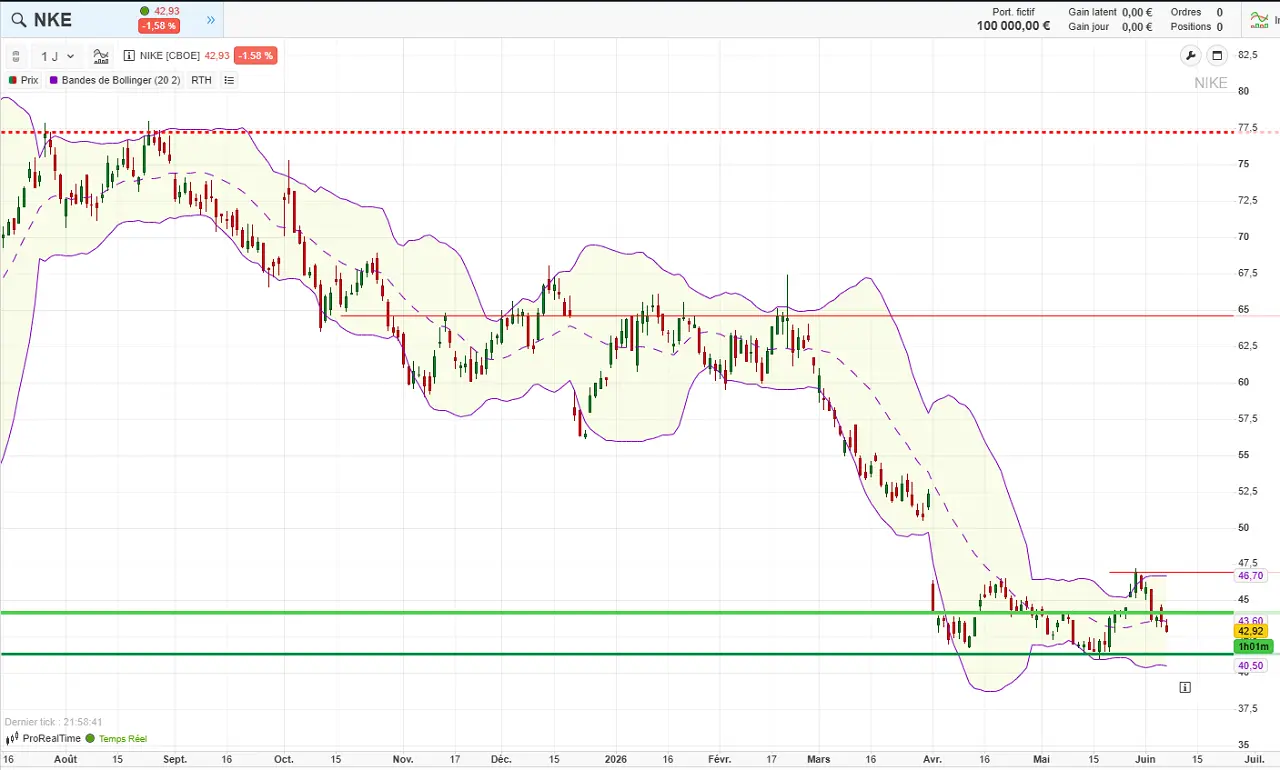1280x770 pixels.
Task: Click the -1.58 % badge beside NIKE [CBOE]
Action: click(255, 56)
